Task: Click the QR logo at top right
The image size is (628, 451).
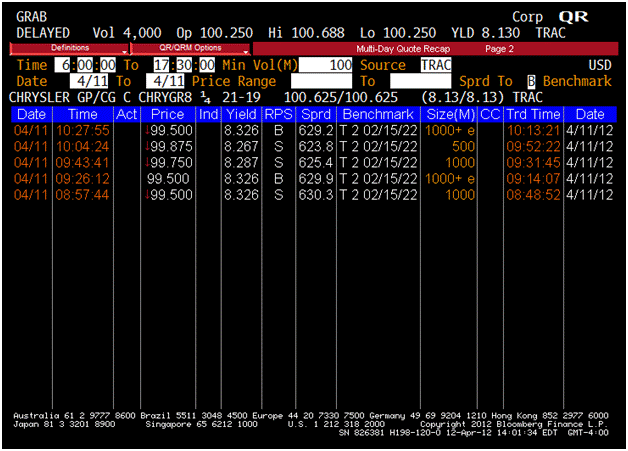Action: click(574, 17)
